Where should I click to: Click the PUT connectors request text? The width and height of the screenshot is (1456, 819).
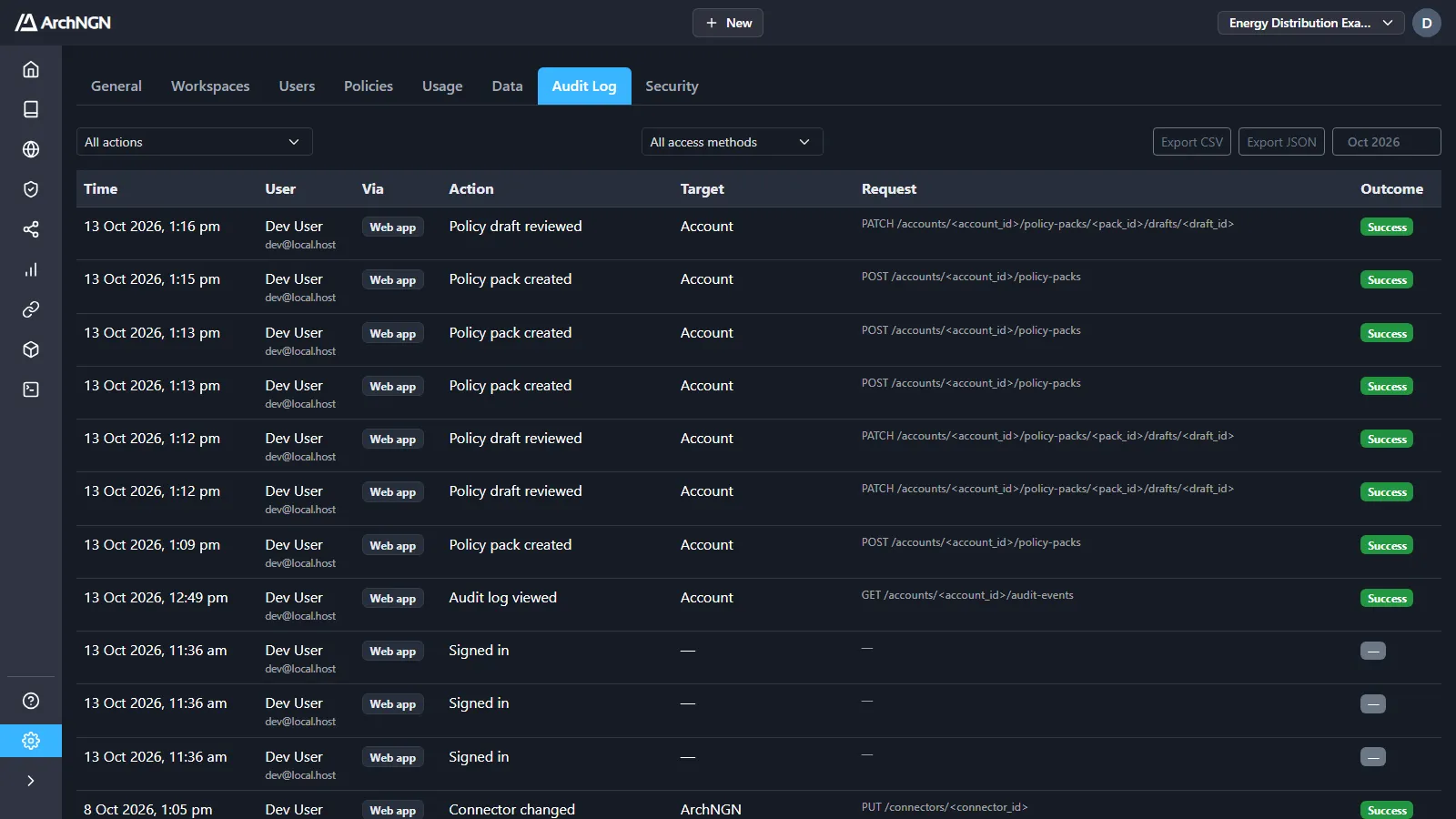coord(945,807)
